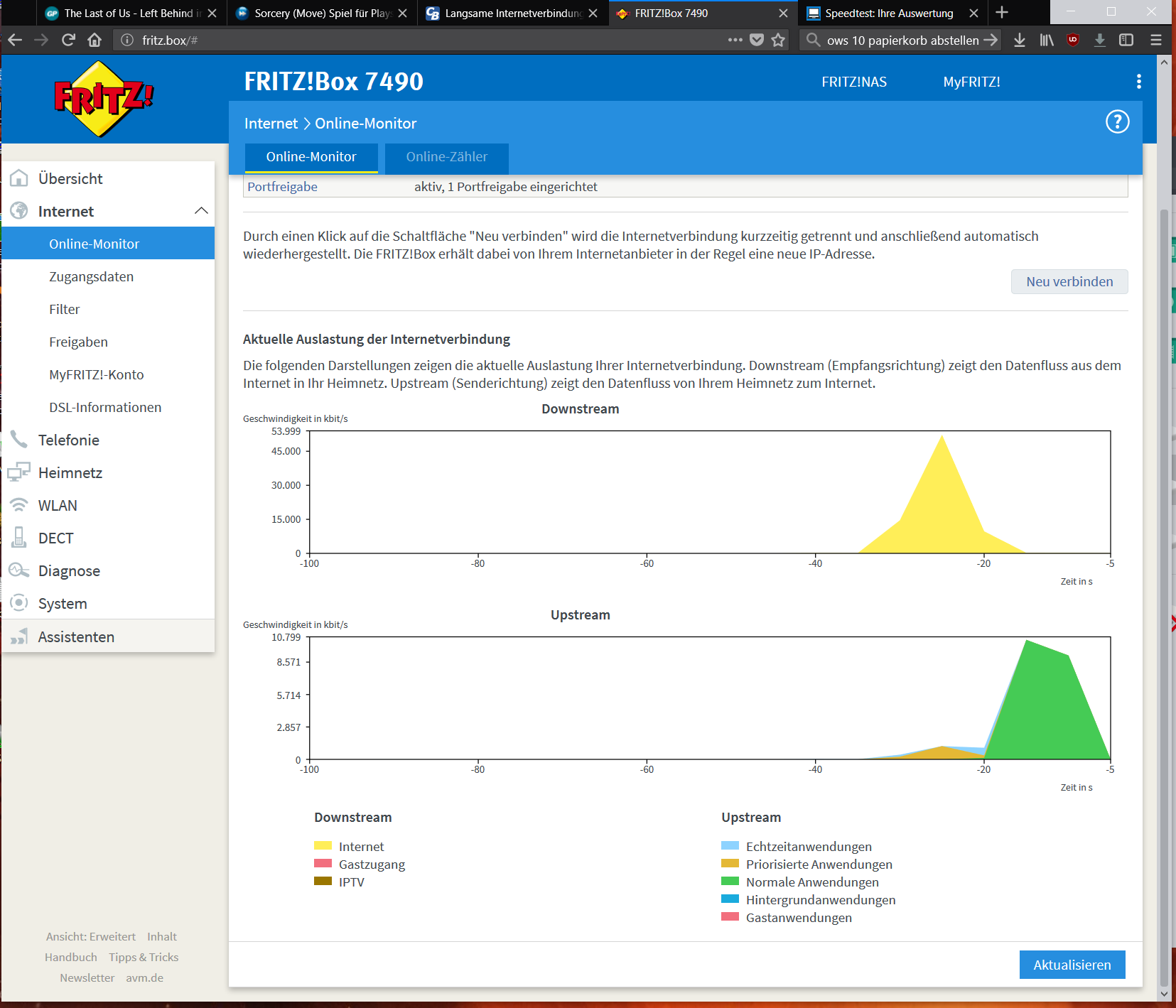Screen dimensions: 1176x1008
Task: Click the second download arrow toolbar icon
Action: click(x=1100, y=40)
